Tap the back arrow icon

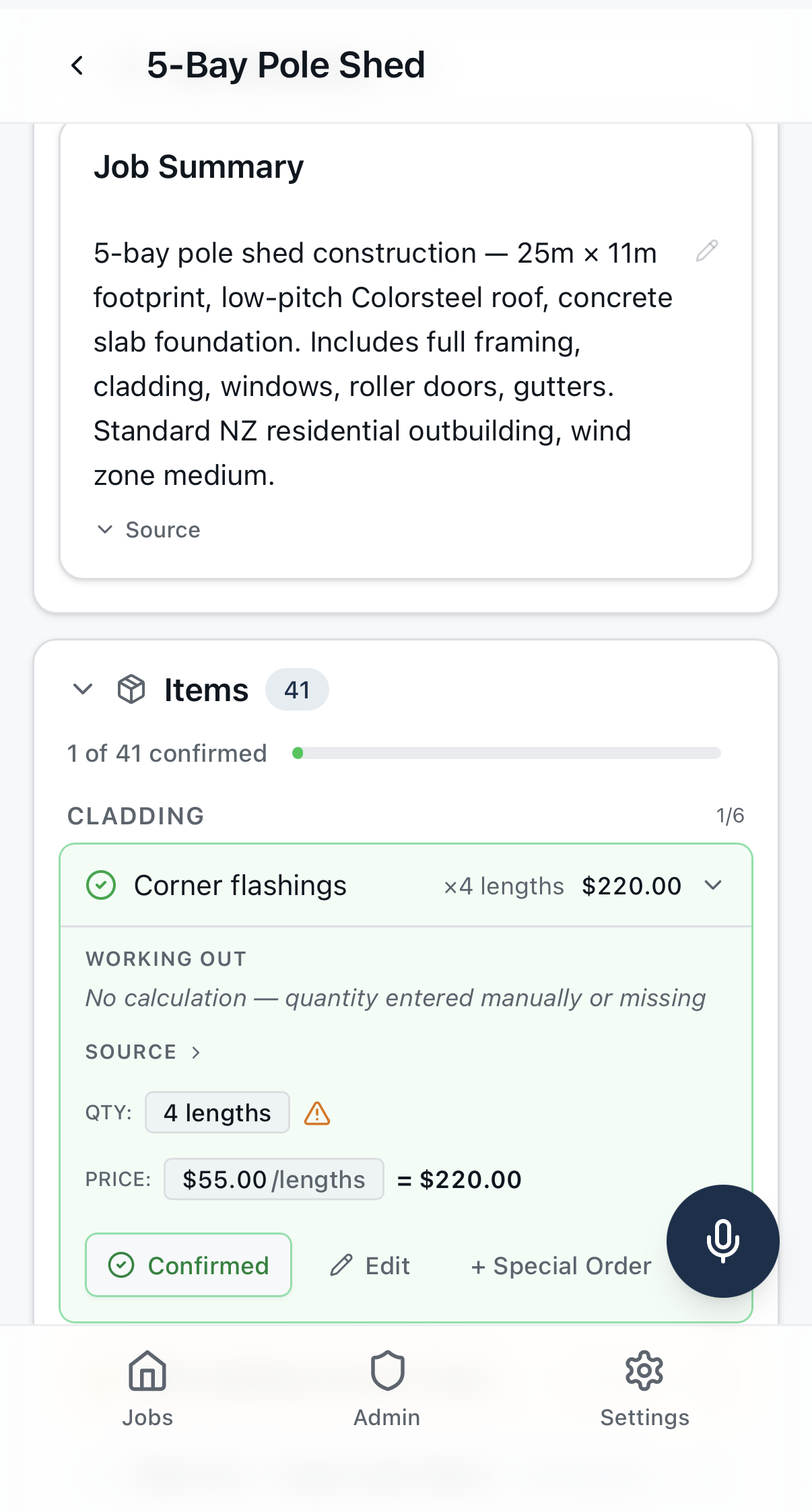(x=77, y=65)
